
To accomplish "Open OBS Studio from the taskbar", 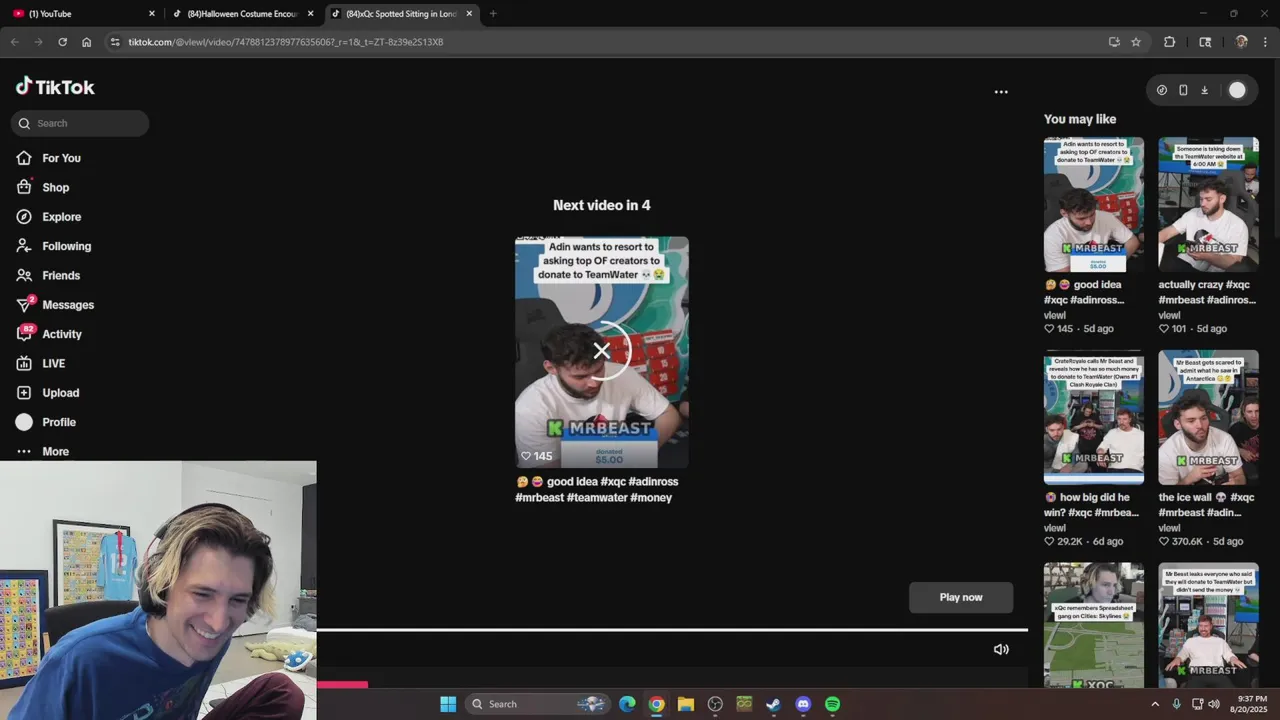I will 715,704.
